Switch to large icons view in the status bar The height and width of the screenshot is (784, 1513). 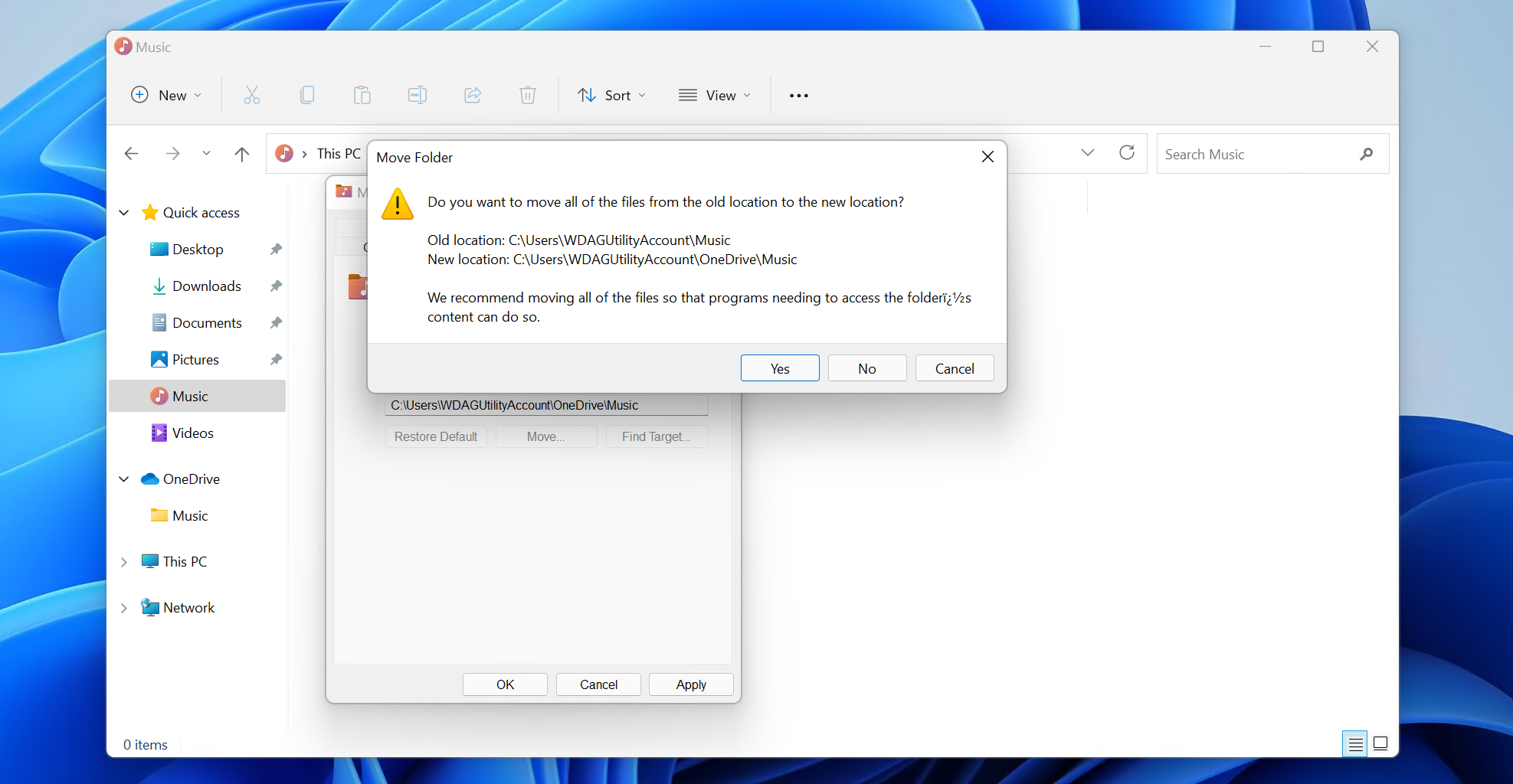coord(1380,743)
